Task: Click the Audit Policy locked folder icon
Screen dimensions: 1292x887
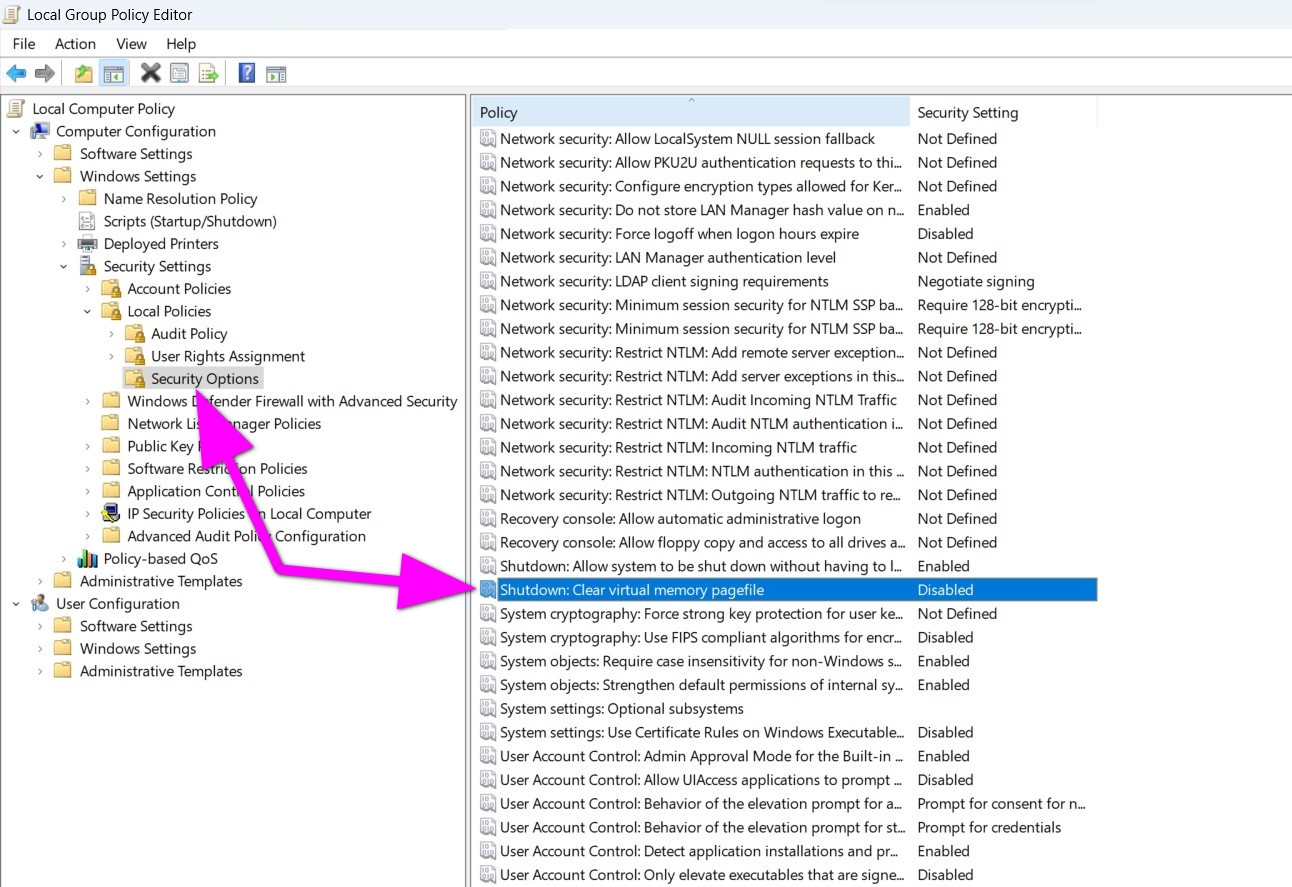Action: pos(135,333)
